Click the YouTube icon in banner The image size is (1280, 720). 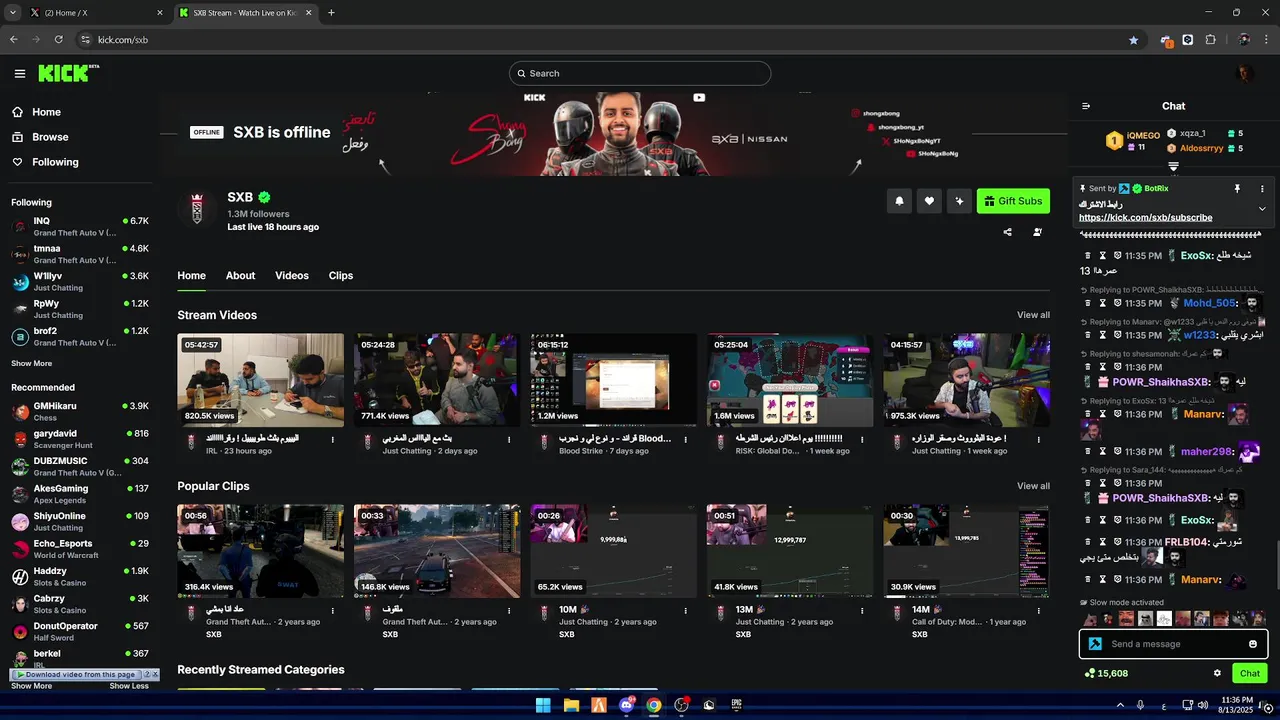(x=699, y=98)
